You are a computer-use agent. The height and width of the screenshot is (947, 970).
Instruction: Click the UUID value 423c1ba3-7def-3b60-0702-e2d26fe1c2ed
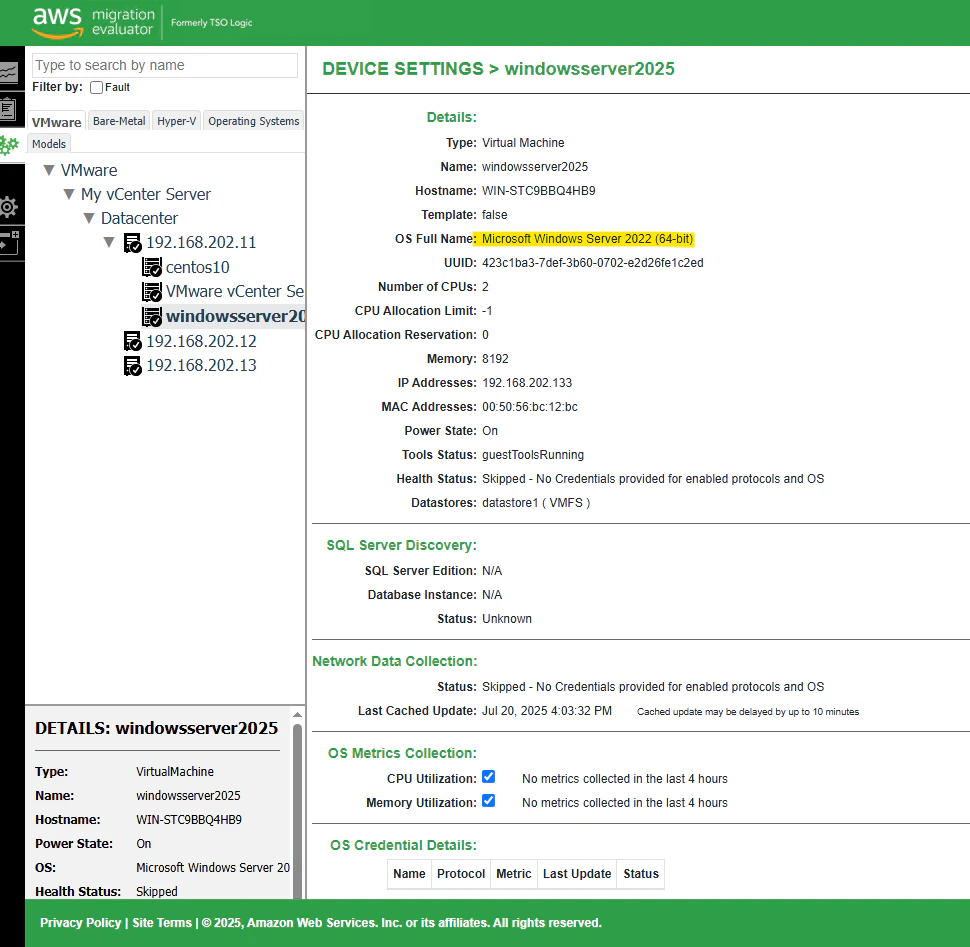[x=593, y=263]
